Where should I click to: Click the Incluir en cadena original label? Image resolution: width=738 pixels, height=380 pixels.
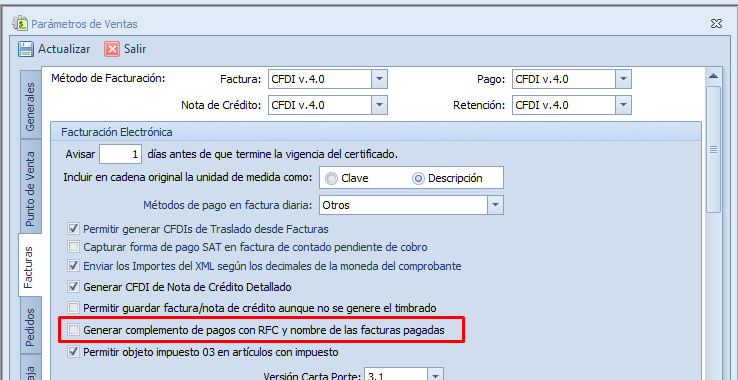(x=188, y=178)
